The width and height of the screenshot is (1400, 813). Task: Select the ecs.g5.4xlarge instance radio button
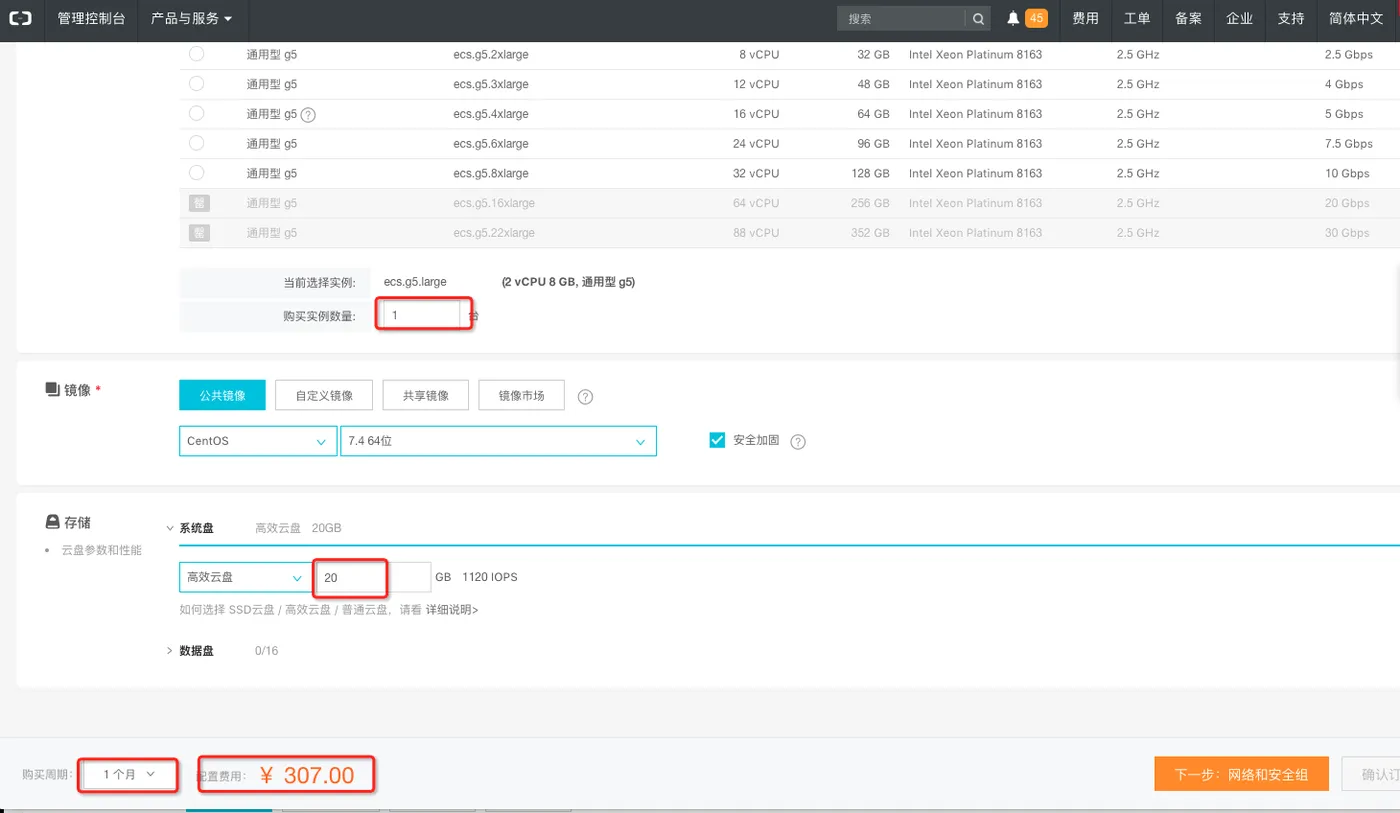point(196,114)
